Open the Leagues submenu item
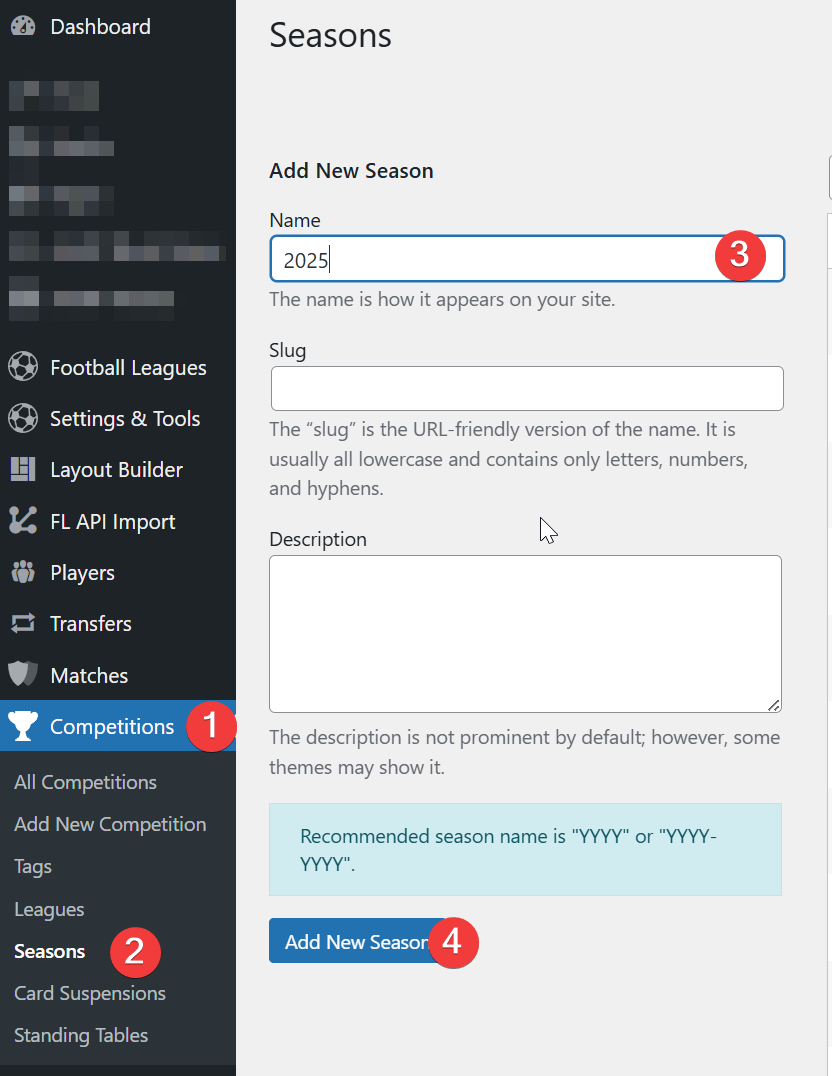This screenshot has width=832, height=1076. [x=49, y=909]
